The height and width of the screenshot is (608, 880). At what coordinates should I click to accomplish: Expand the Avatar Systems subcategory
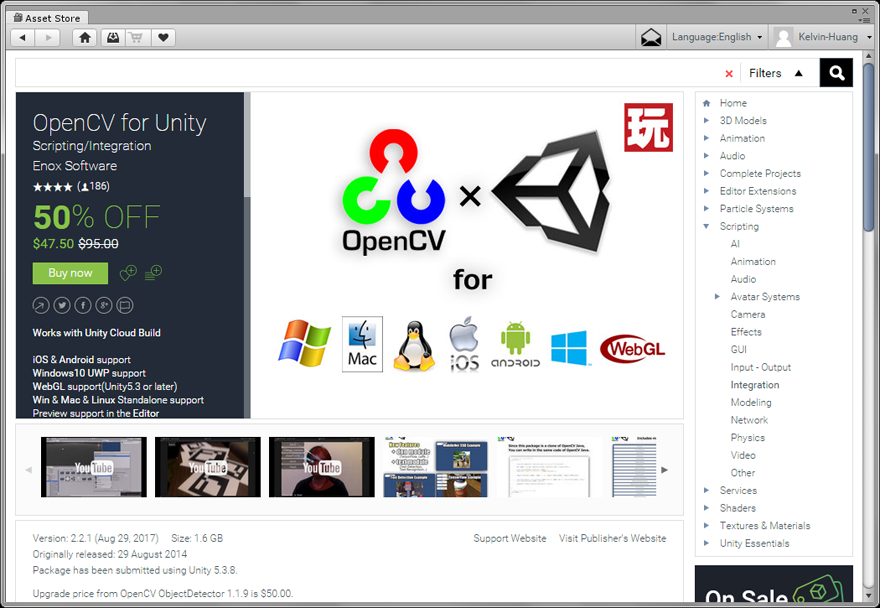[717, 296]
